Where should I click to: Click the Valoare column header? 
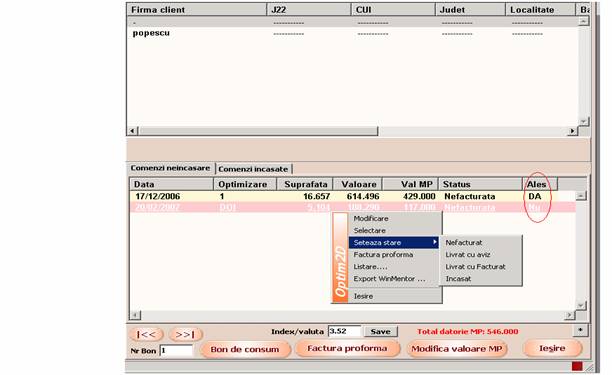[x=358, y=184]
